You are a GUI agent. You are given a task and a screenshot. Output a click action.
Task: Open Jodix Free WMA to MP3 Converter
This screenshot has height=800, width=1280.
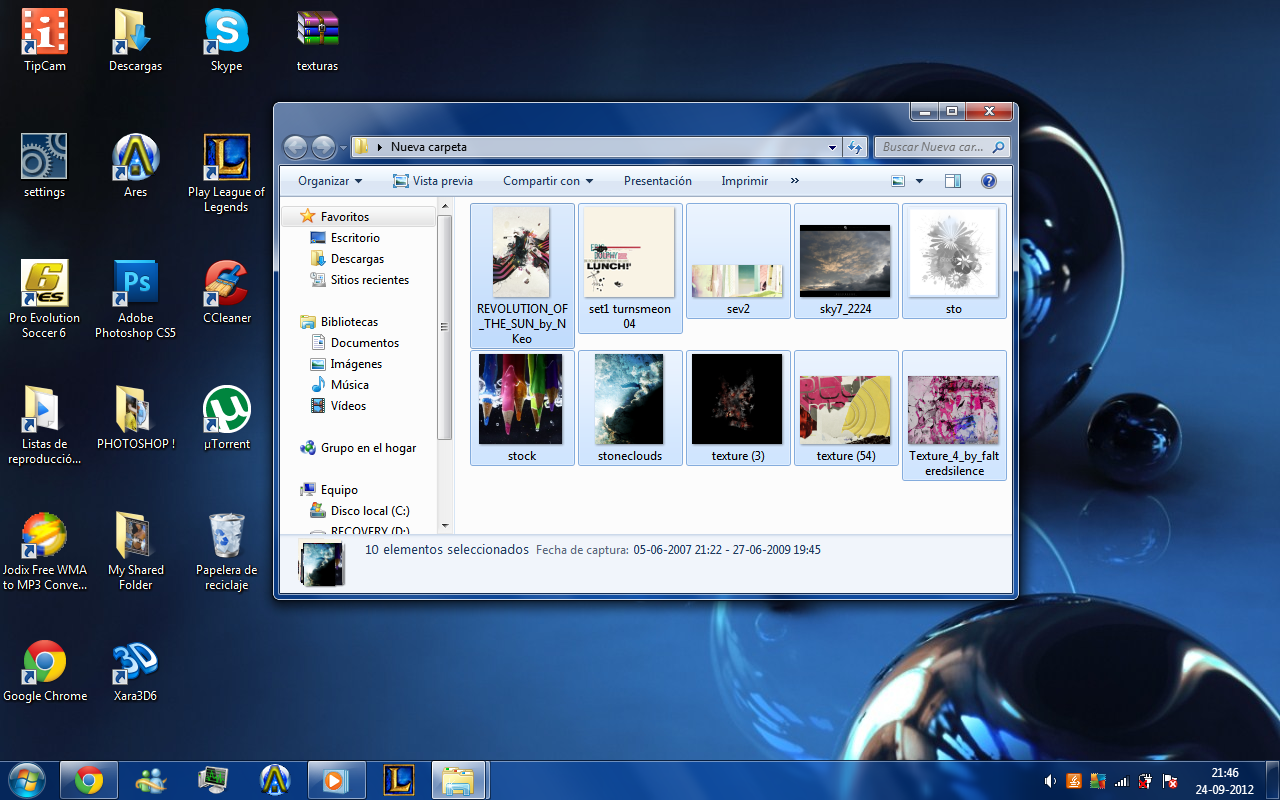[x=45, y=551]
